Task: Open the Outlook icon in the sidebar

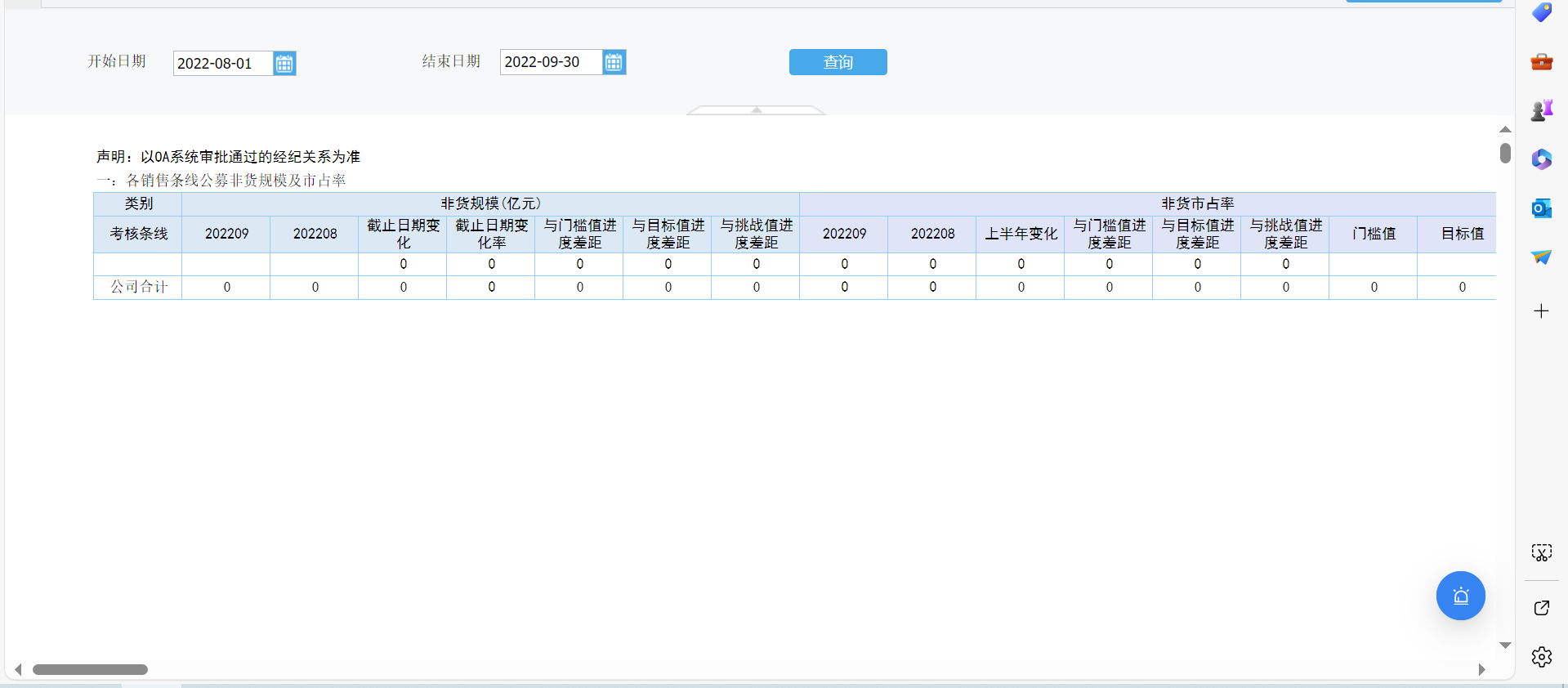Action: 1542,208
